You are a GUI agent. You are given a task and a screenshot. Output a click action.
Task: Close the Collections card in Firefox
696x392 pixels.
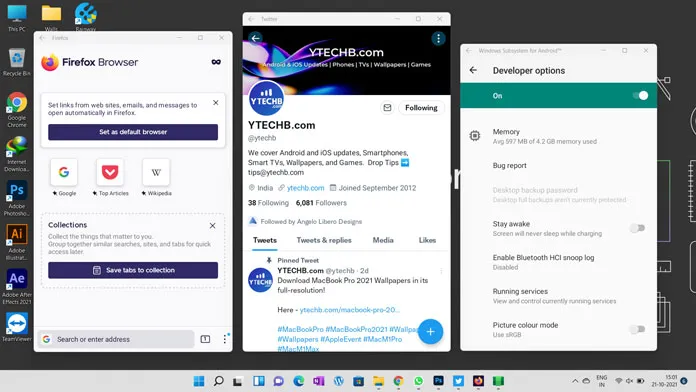click(x=213, y=226)
